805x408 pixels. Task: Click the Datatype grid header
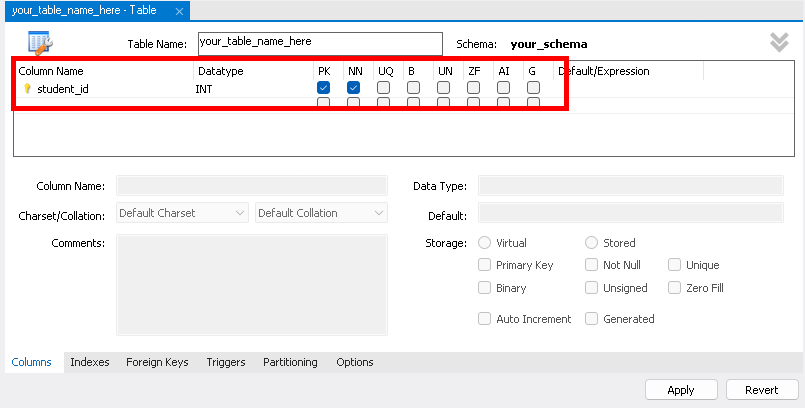[221, 71]
